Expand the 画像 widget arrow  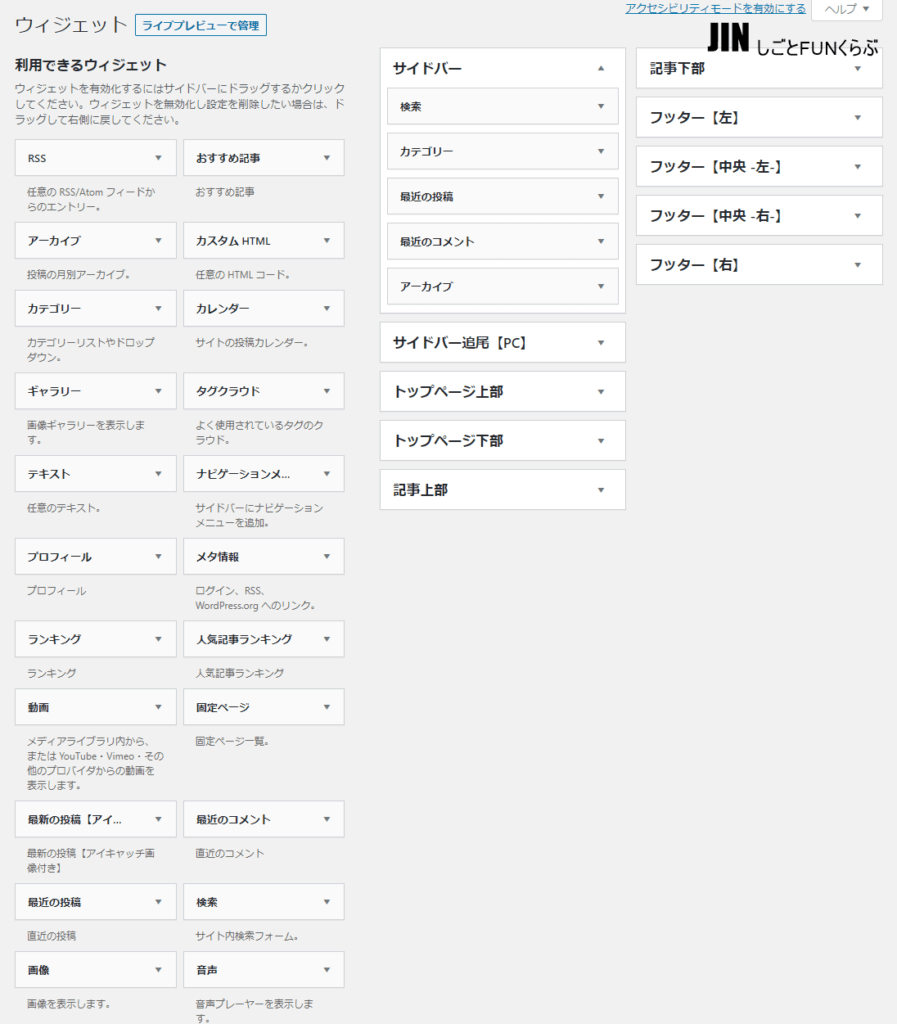click(x=158, y=970)
